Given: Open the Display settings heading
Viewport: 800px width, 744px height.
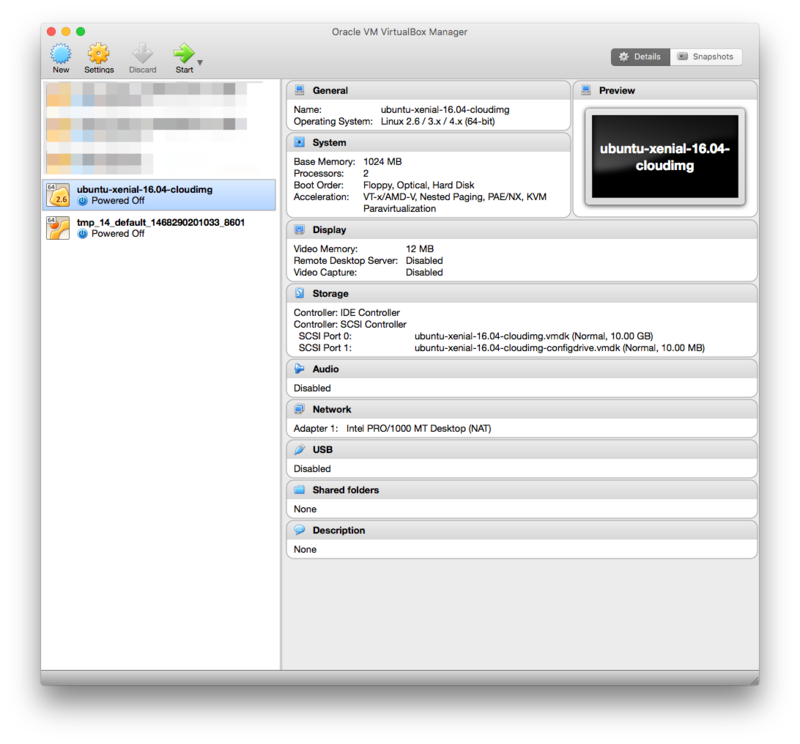Looking at the screenshot, I should [329, 230].
